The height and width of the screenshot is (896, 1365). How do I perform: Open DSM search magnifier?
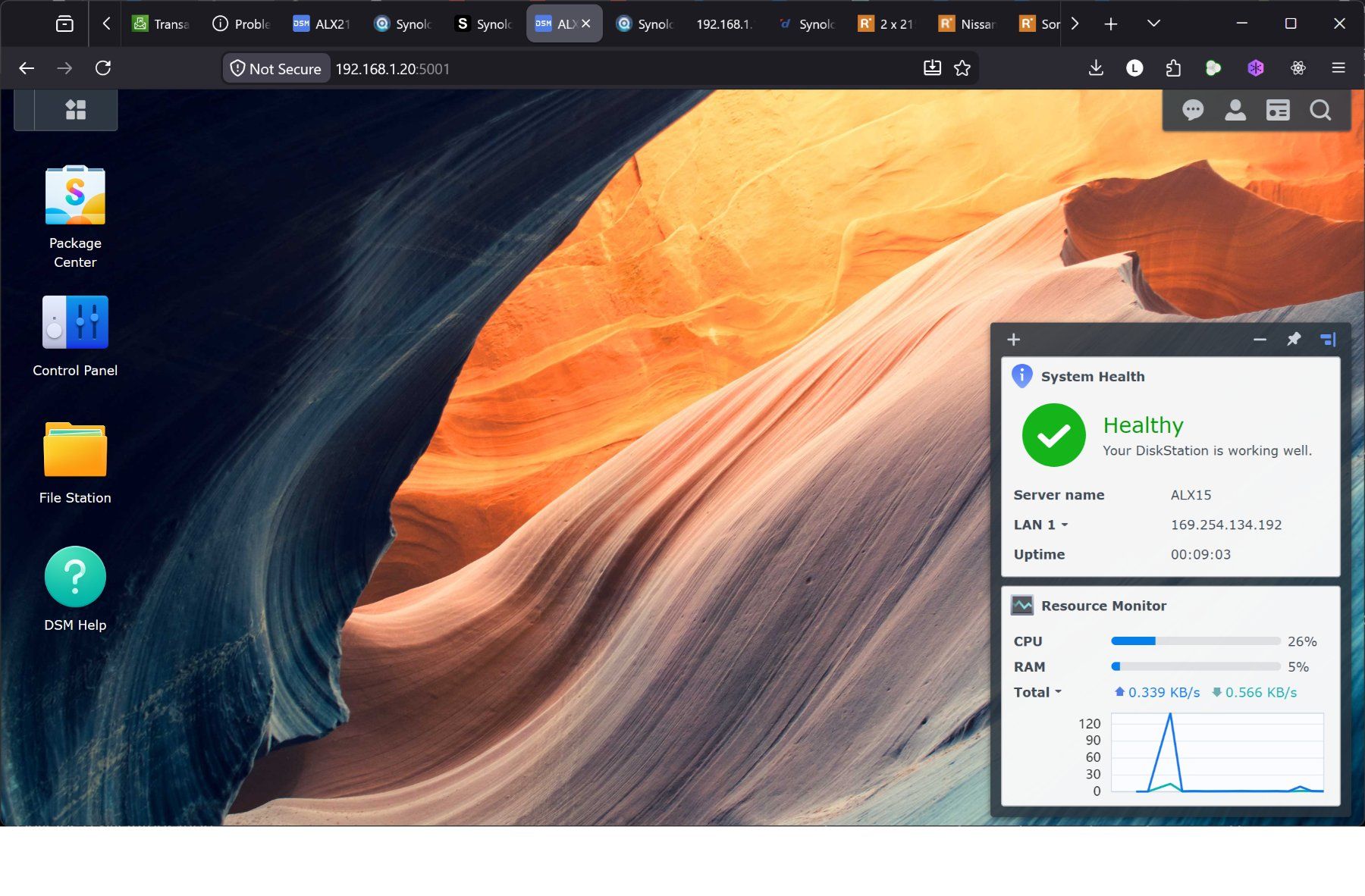click(x=1320, y=111)
